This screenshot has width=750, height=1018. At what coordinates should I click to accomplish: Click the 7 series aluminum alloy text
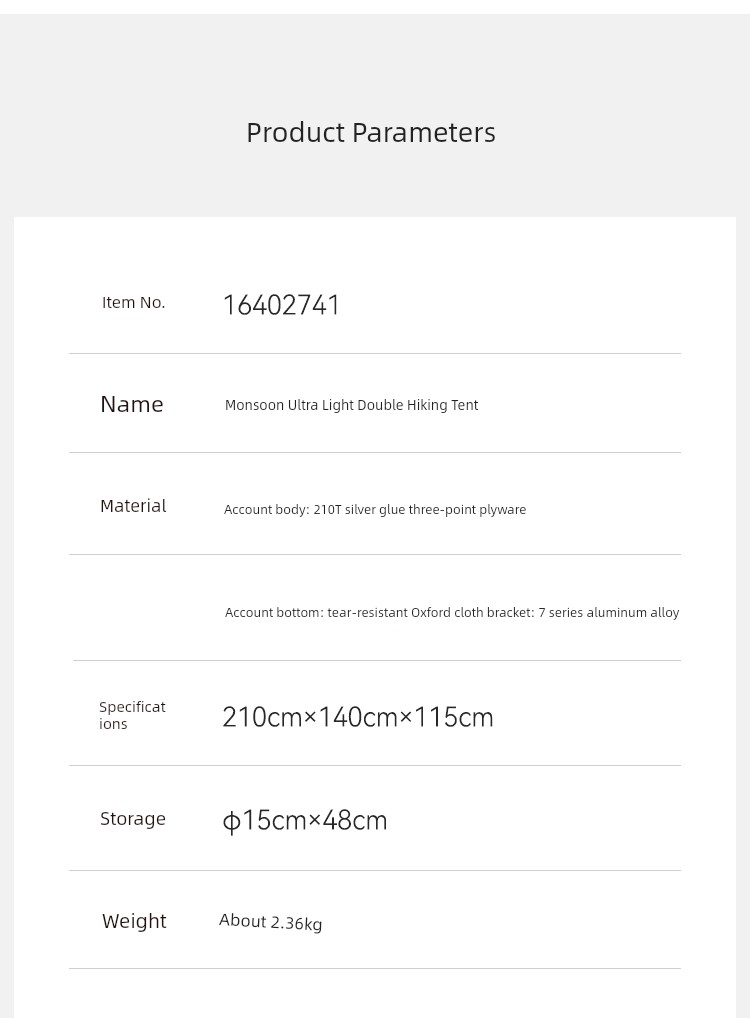click(x=608, y=612)
